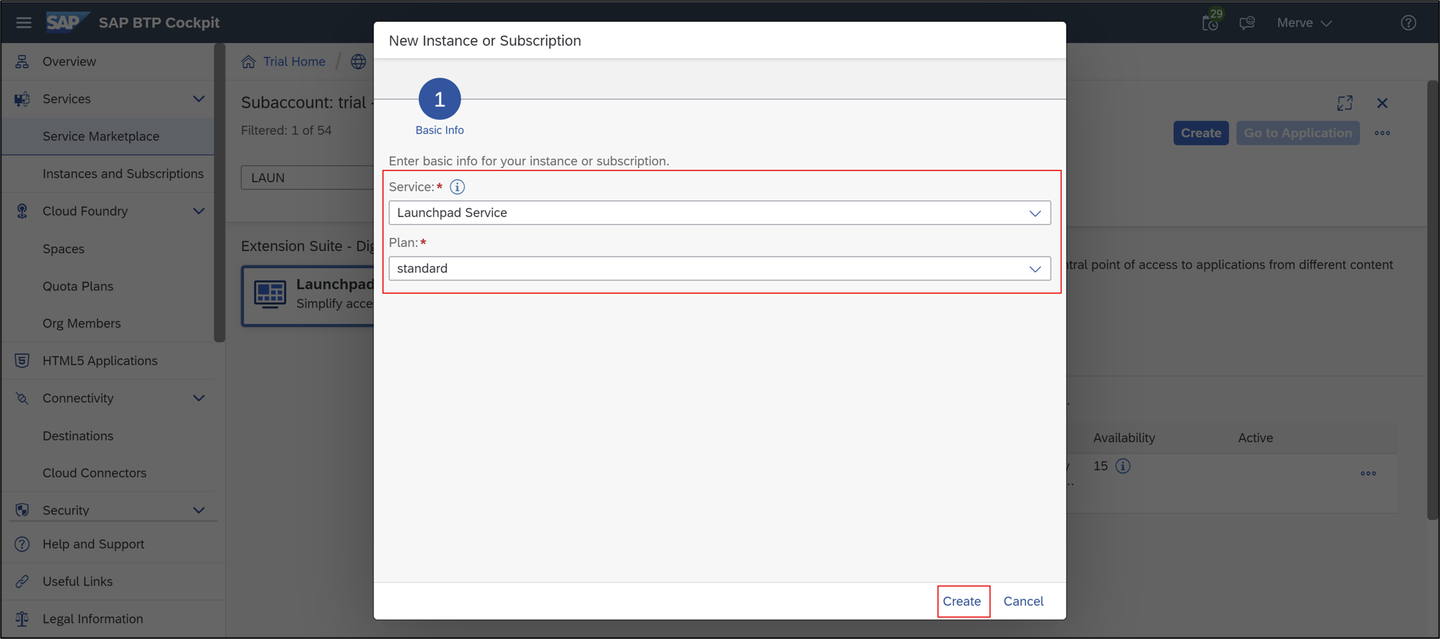Screen dimensions: 1440x639
Task: Open the recent activity icon with badge 29
Action: pyautogui.click(x=1211, y=22)
